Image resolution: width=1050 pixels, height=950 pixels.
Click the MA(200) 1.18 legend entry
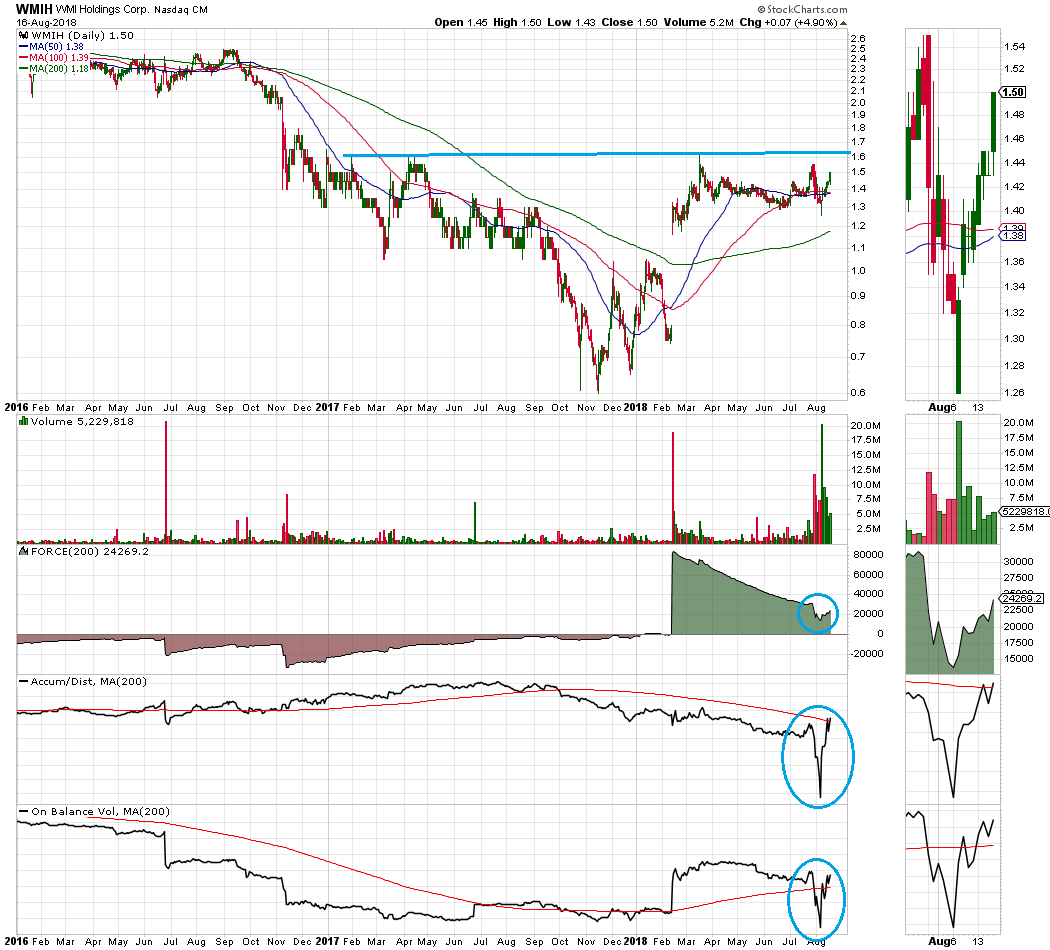[54, 68]
